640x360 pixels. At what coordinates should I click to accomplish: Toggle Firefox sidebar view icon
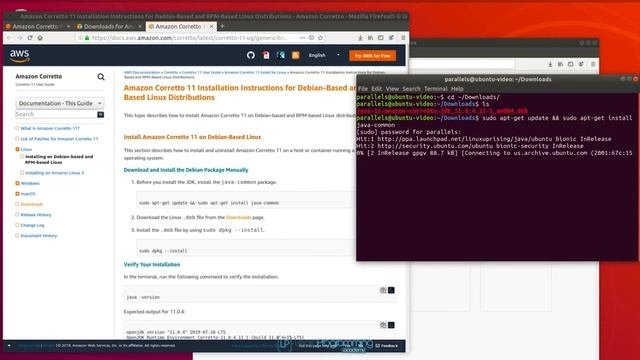[x=380, y=38]
